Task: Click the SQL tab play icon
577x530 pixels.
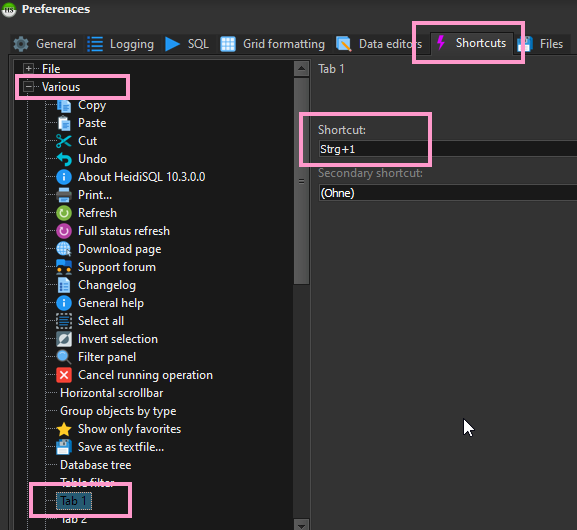Action: (172, 44)
